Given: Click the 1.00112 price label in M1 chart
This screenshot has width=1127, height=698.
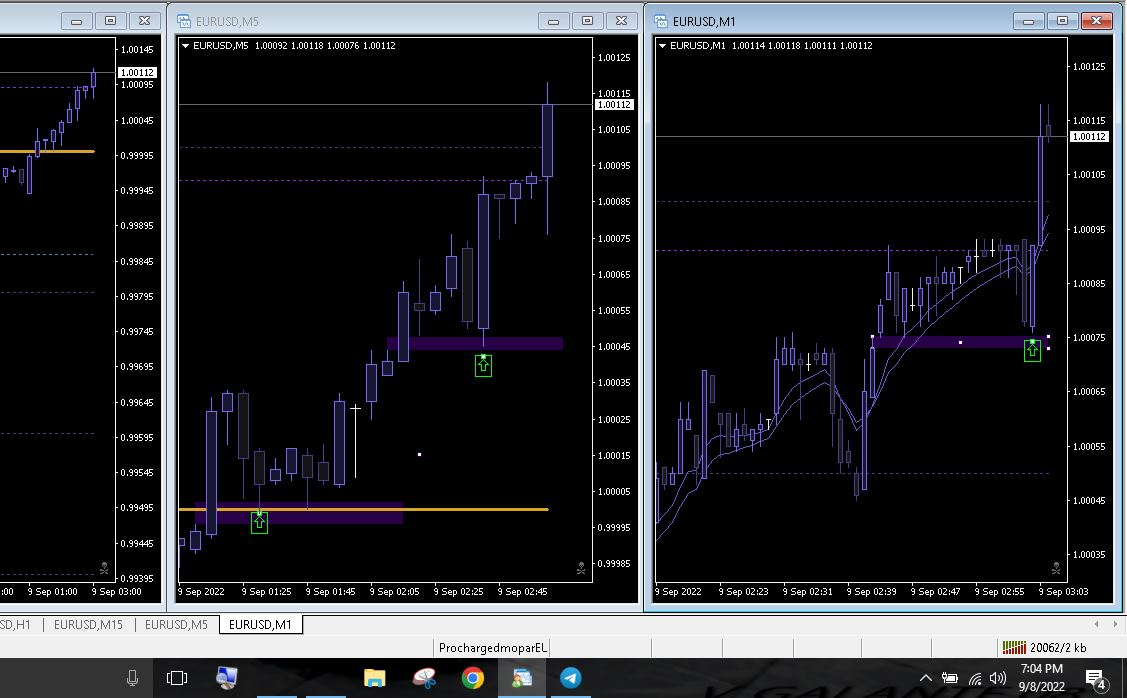Looking at the screenshot, I should (1089, 137).
